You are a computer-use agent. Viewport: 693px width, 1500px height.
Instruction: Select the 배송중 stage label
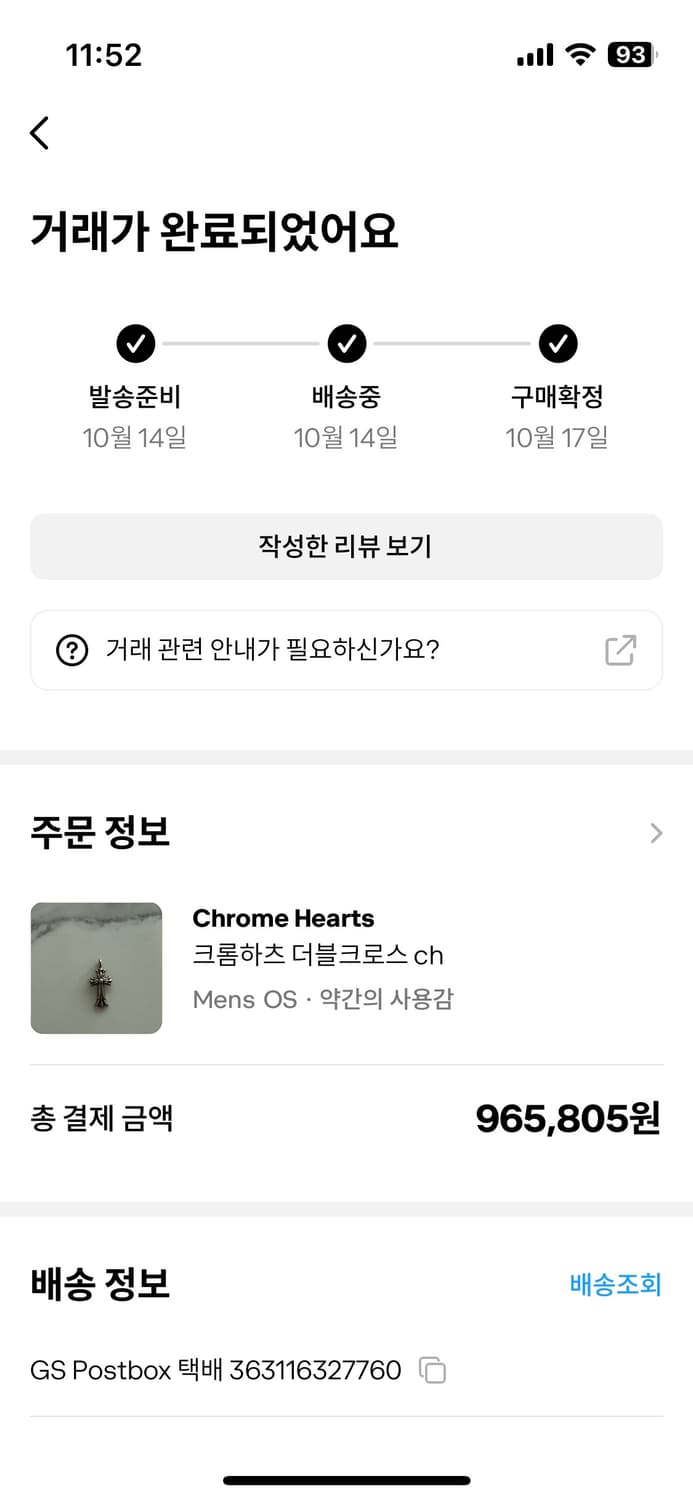346,396
